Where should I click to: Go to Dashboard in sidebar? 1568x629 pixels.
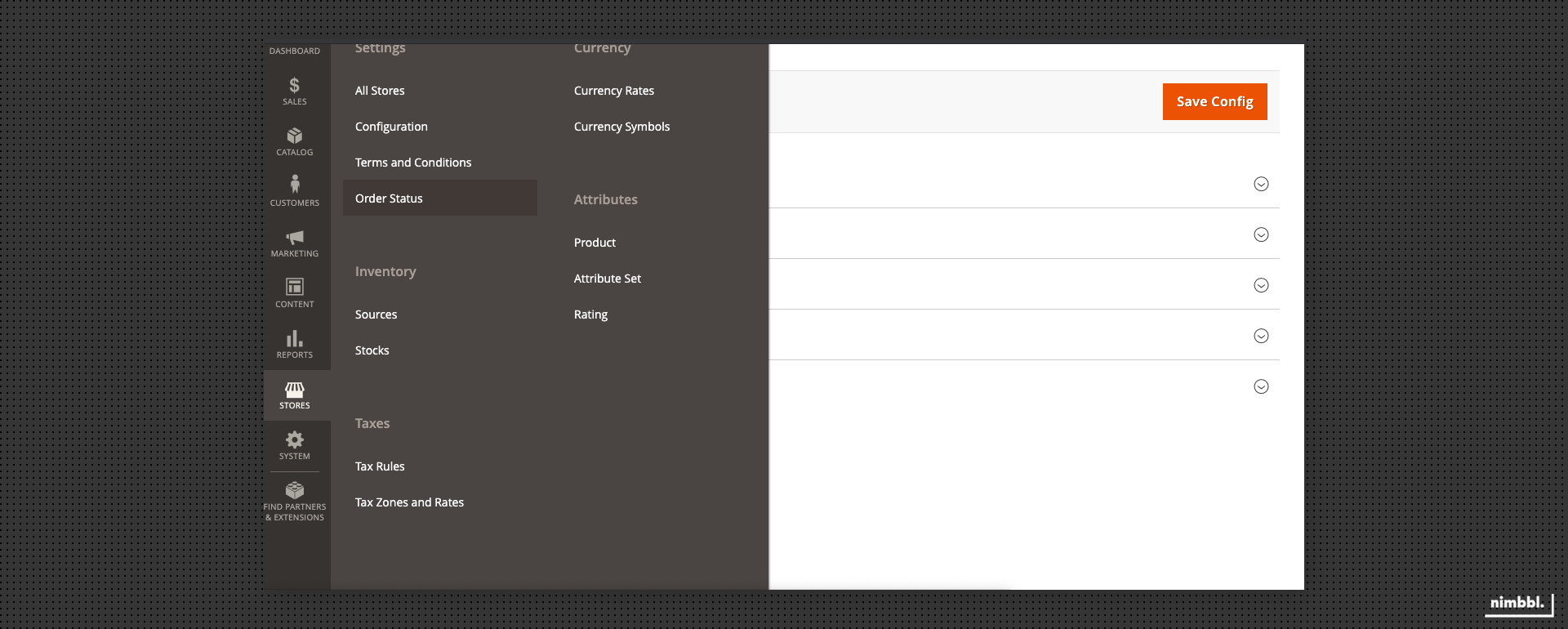click(295, 51)
